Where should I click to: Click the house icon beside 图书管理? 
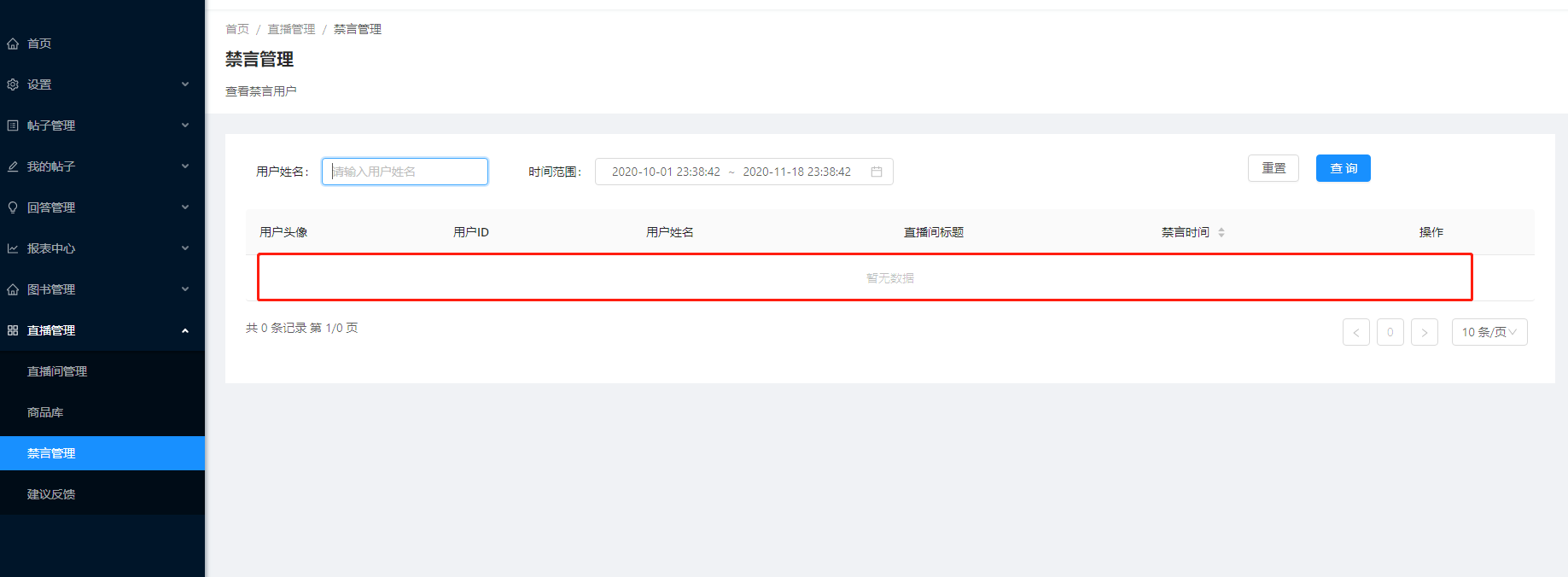point(13,289)
